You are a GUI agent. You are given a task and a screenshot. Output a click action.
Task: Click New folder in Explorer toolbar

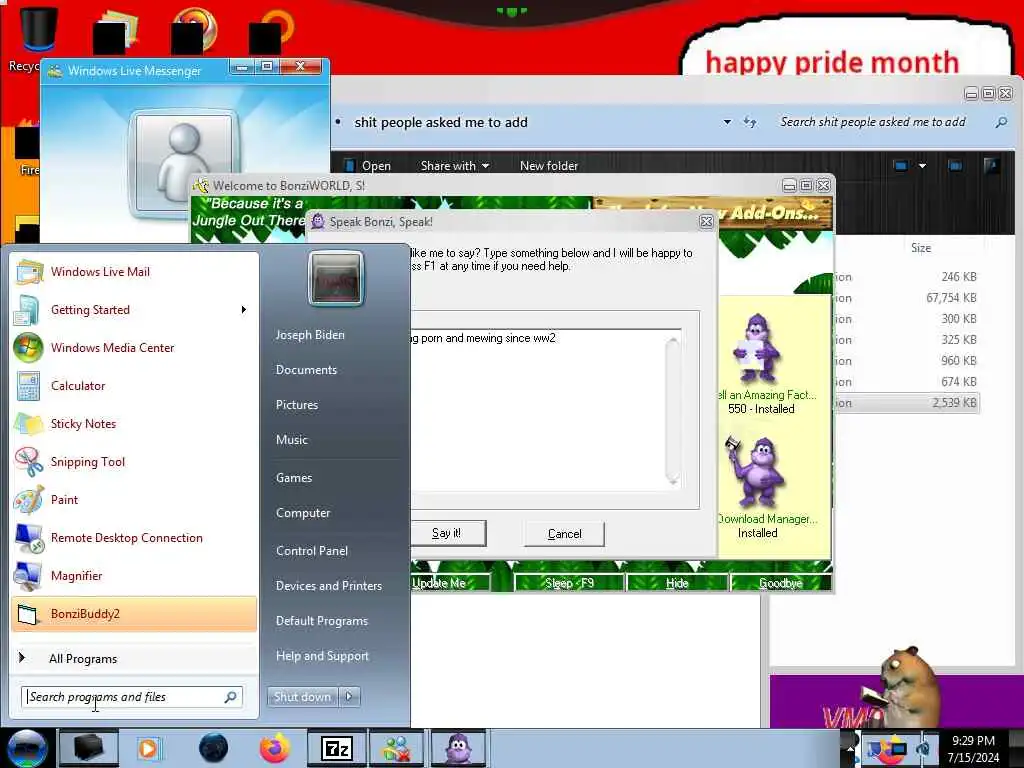tap(549, 166)
